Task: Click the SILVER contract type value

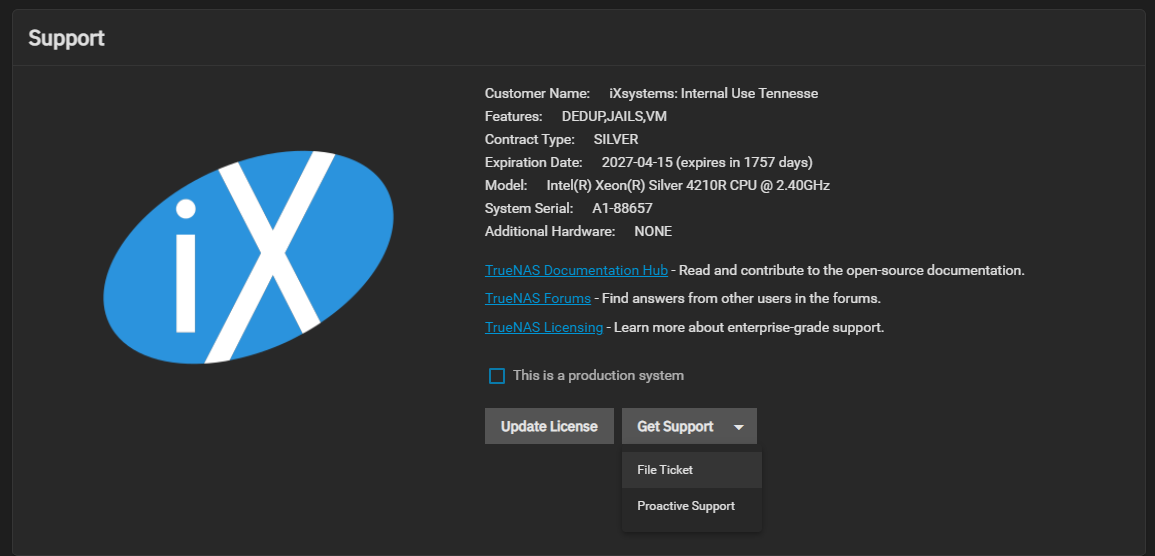Action: point(616,139)
